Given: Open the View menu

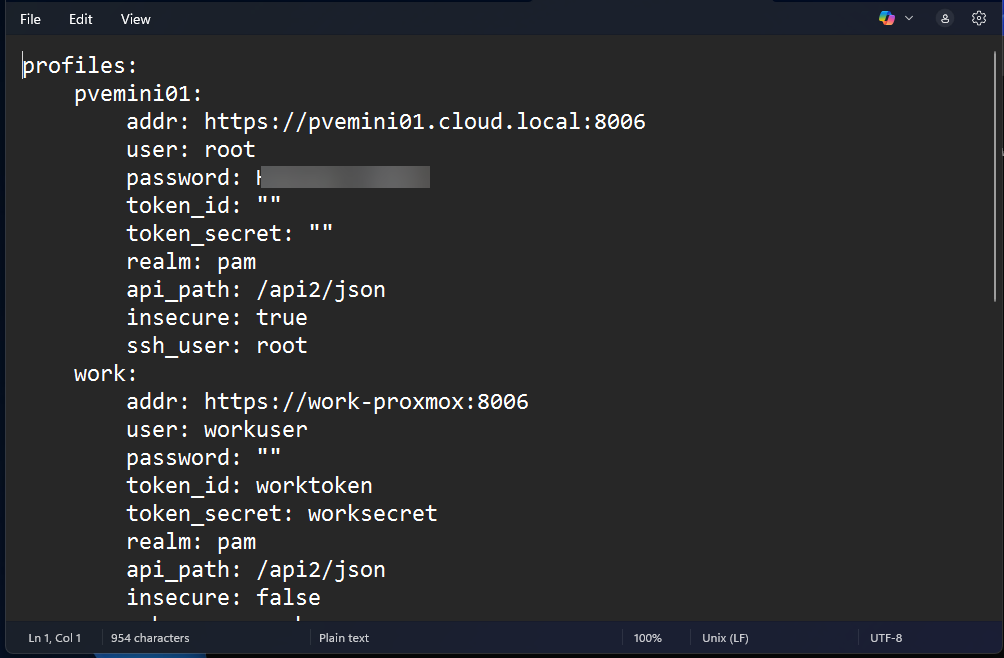Looking at the screenshot, I should pos(135,18).
